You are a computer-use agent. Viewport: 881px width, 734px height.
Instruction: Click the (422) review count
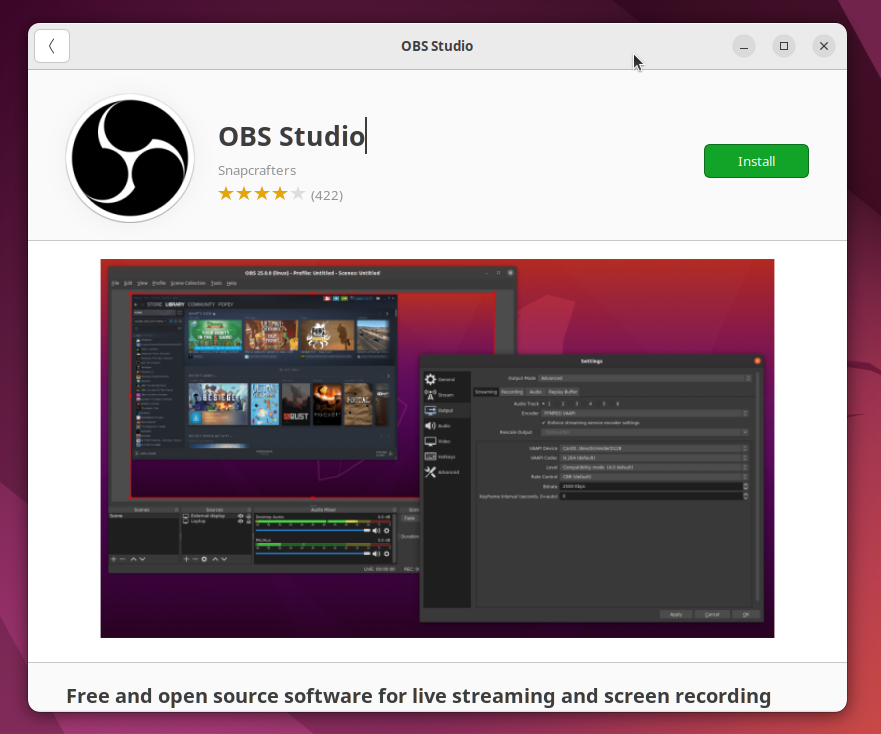tap(326, 195)
